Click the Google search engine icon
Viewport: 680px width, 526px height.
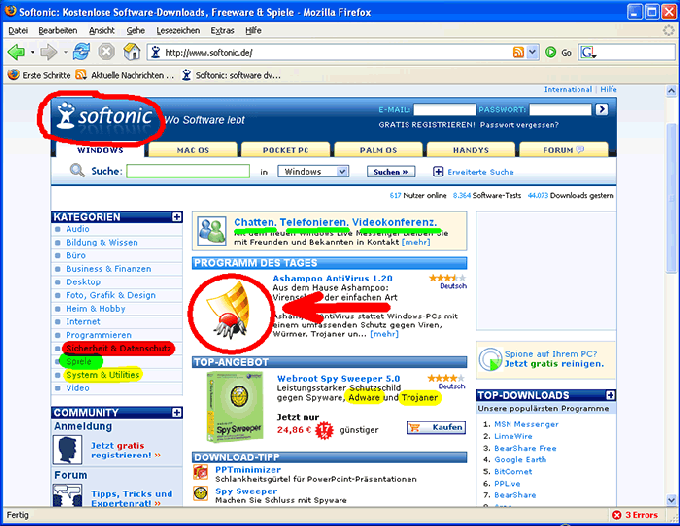pyautogui.click(x=588, y=52)
